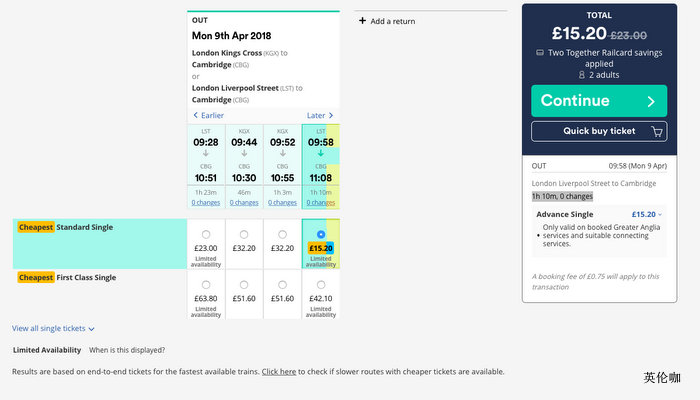
Task: Click the arrow icon on the Continue button
Action: click(651, 101)
